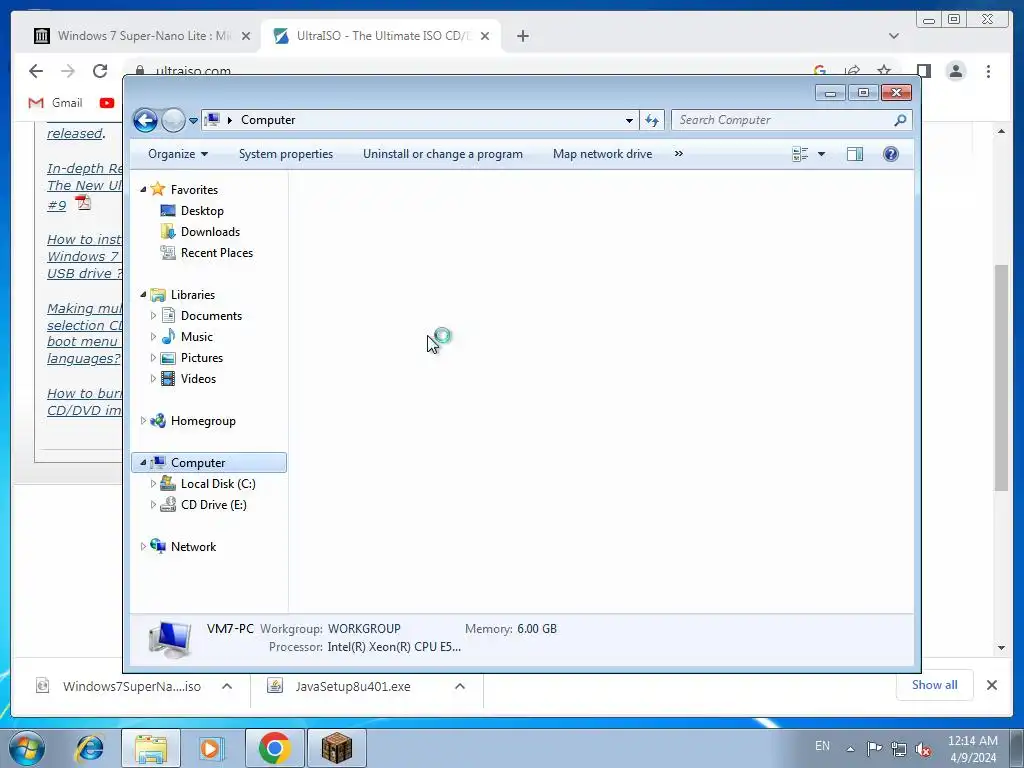Open Windows Media Player from taskbar

[210, 748]
